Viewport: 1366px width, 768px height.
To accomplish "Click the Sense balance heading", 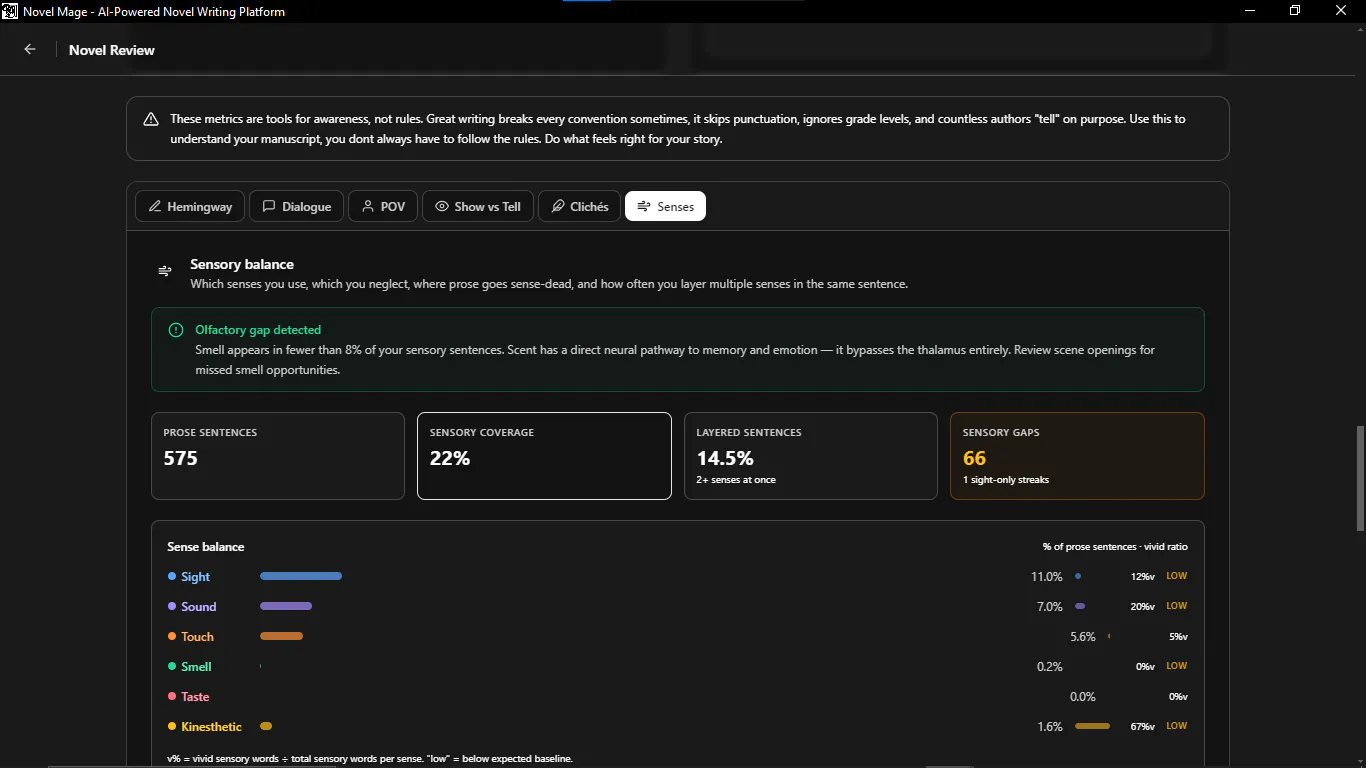I will 206,547.
